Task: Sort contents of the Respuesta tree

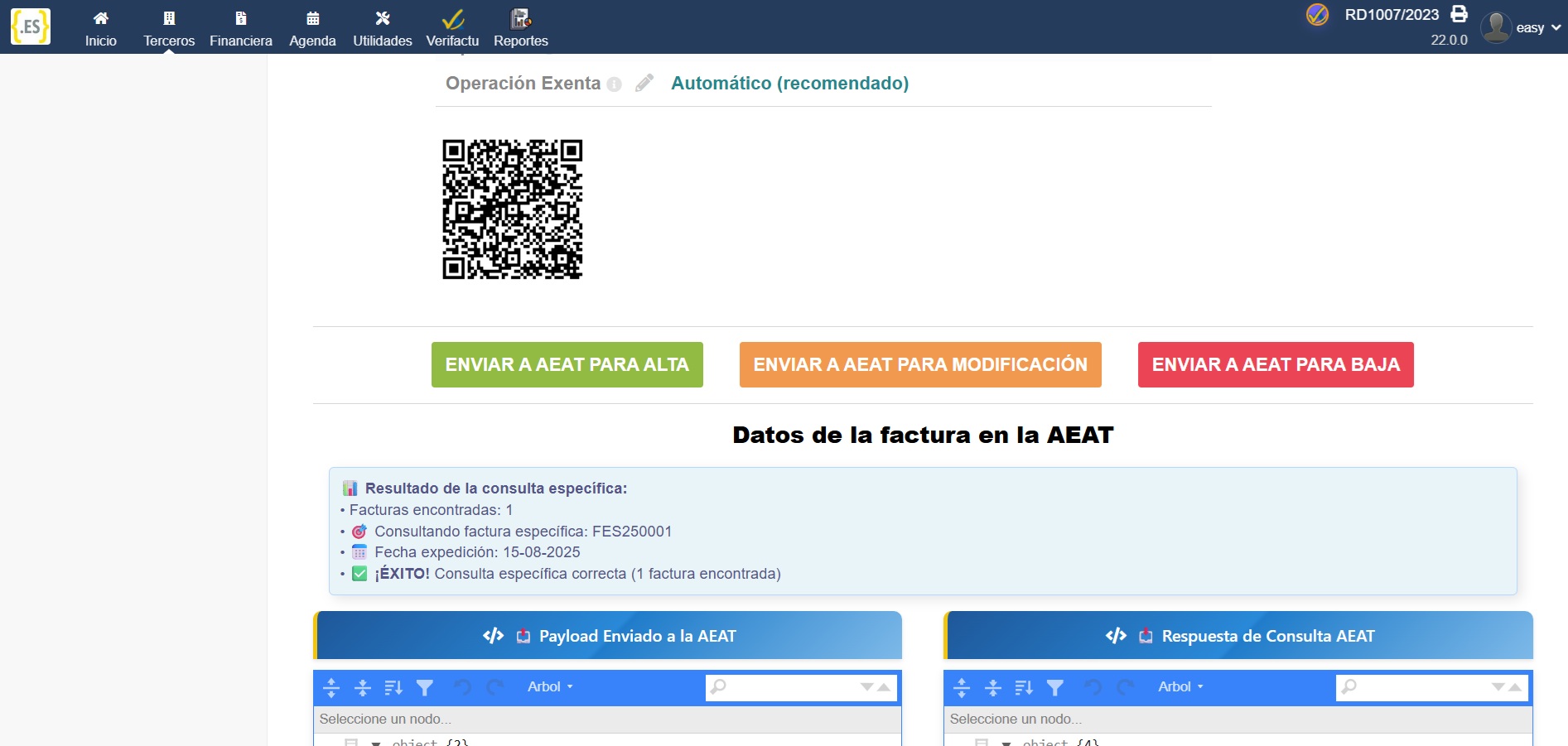Action: coord(1024,687)
